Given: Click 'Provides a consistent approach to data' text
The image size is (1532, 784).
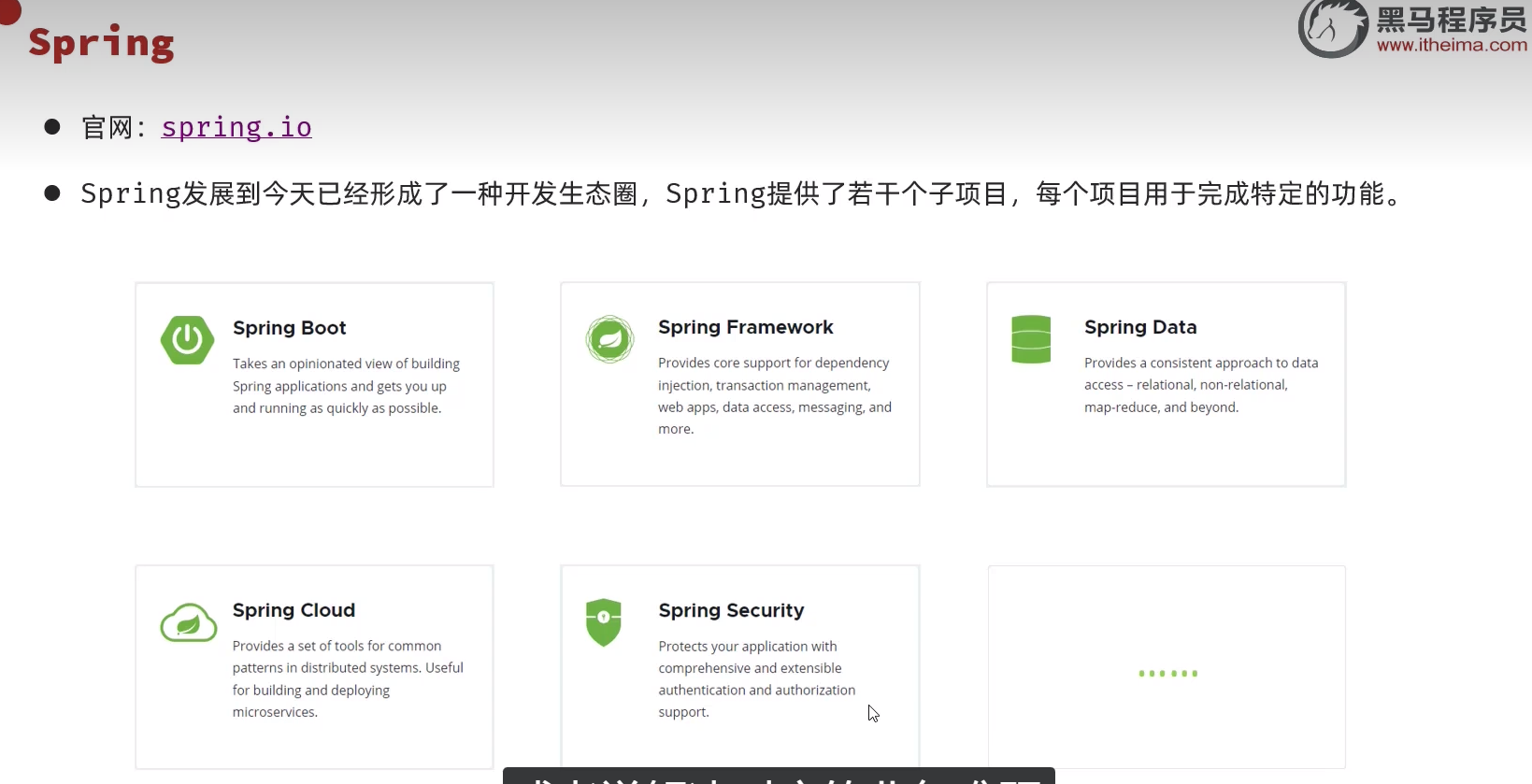Looking at the screenshot, I should (1201, 385).
